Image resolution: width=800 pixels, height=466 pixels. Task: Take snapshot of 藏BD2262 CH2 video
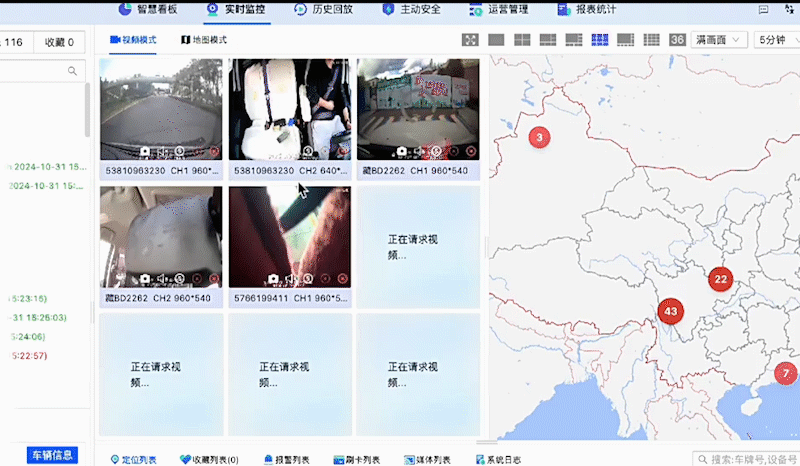pyautogui.click(x=145, y=279)
